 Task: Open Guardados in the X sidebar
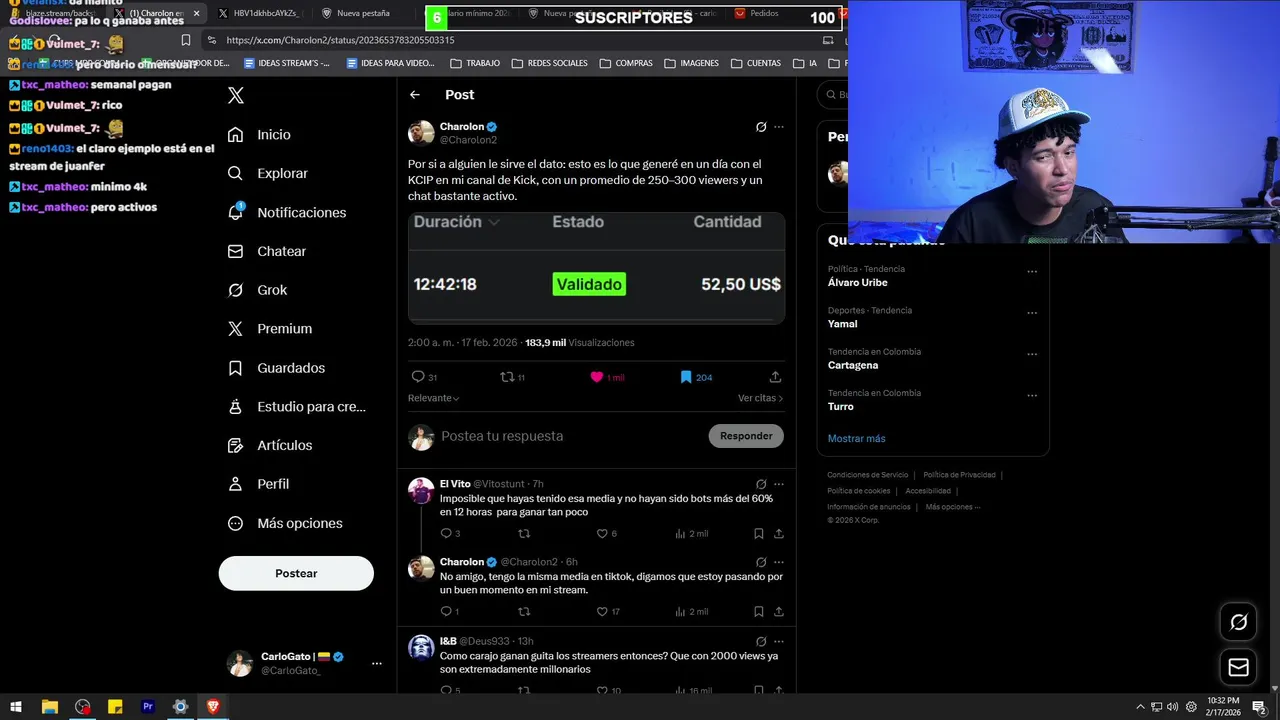pyautogui.click(x=277, y=368)
